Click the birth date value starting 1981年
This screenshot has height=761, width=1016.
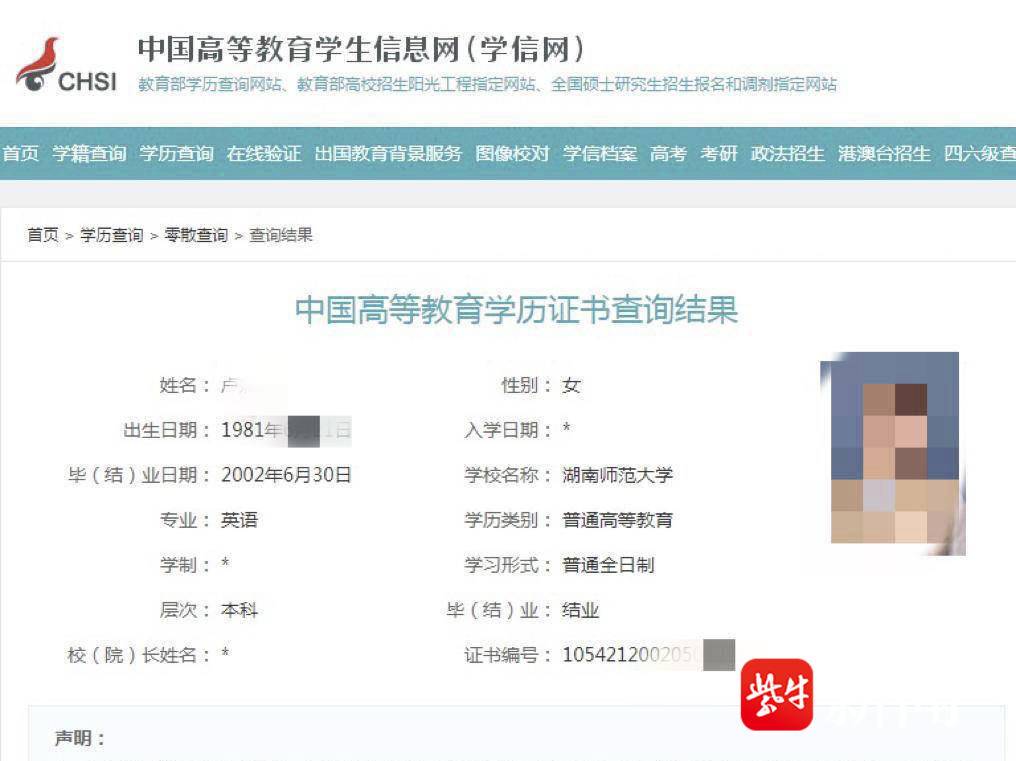pyautogui.click(x=286, y=430)
